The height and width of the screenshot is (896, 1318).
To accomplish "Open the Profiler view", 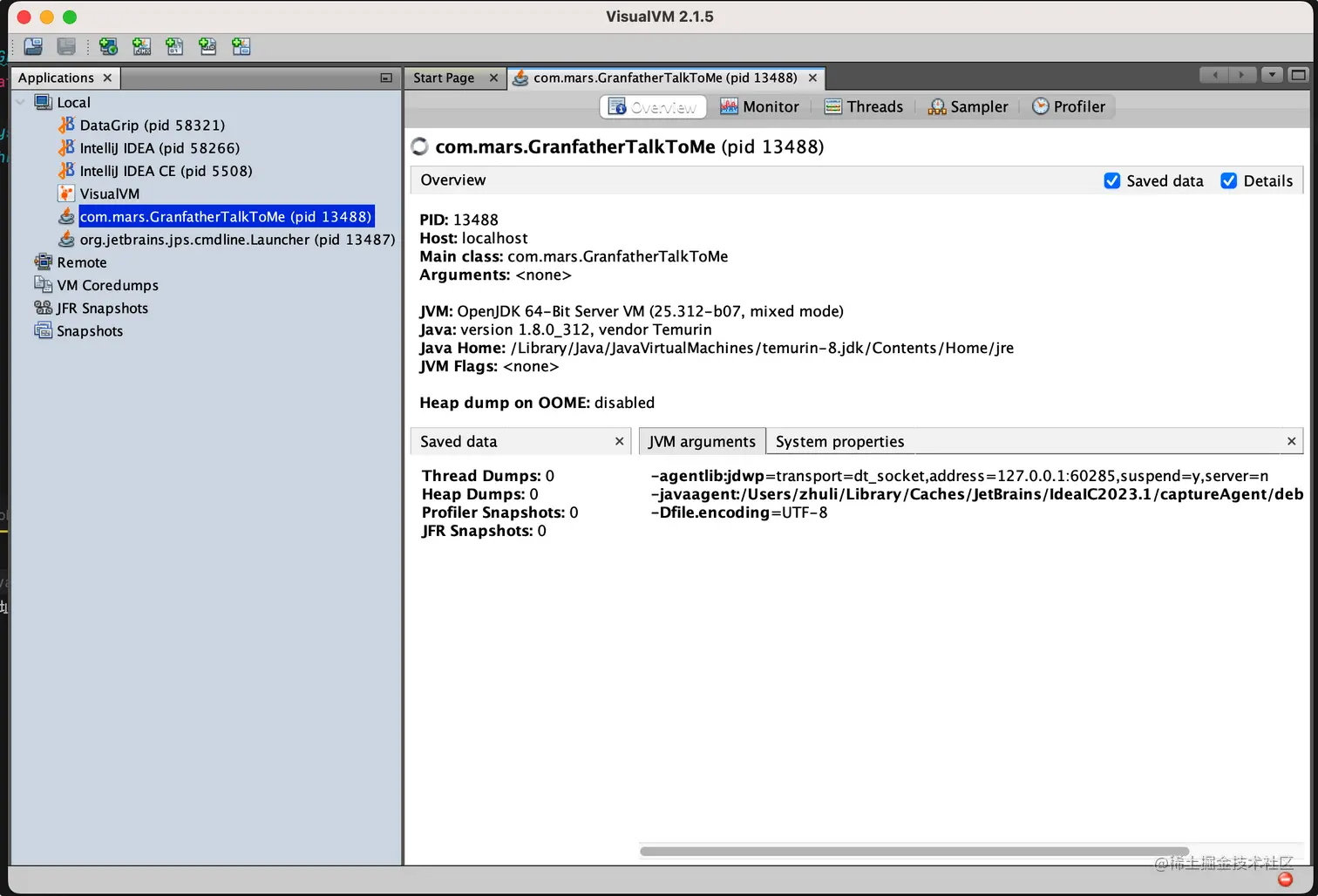I will 1069,106.
